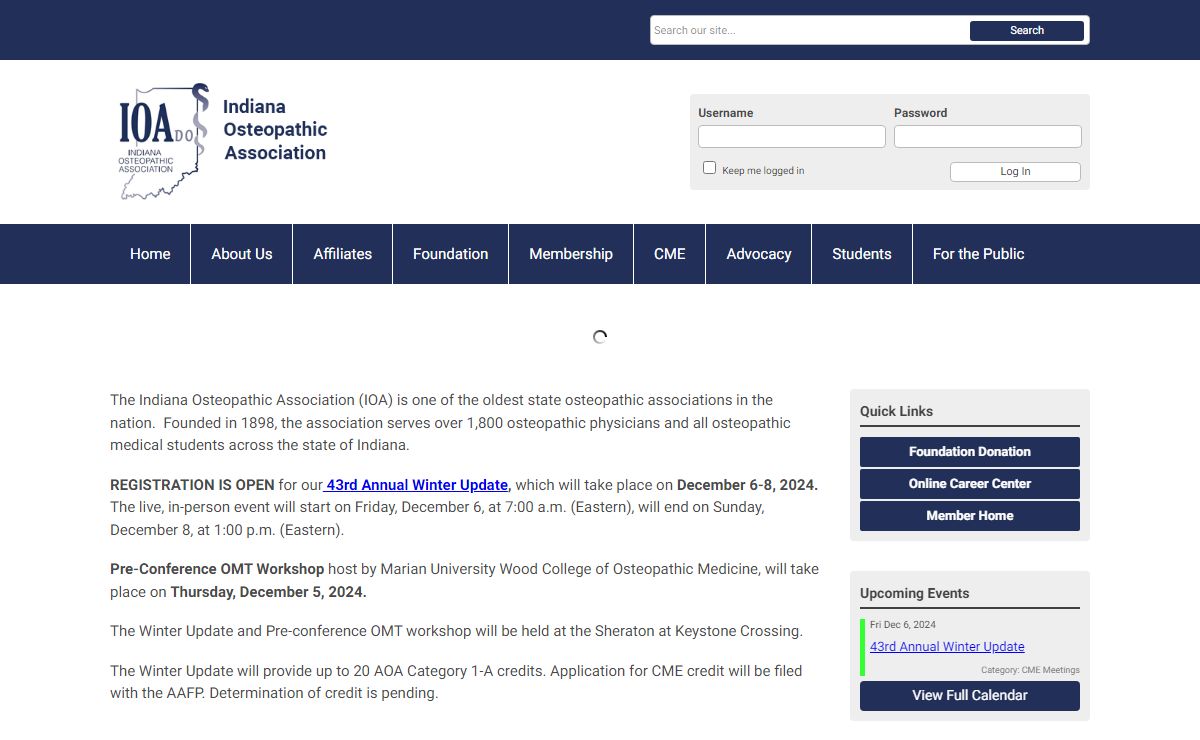Go to the Students section

click(x=862, y=254)
